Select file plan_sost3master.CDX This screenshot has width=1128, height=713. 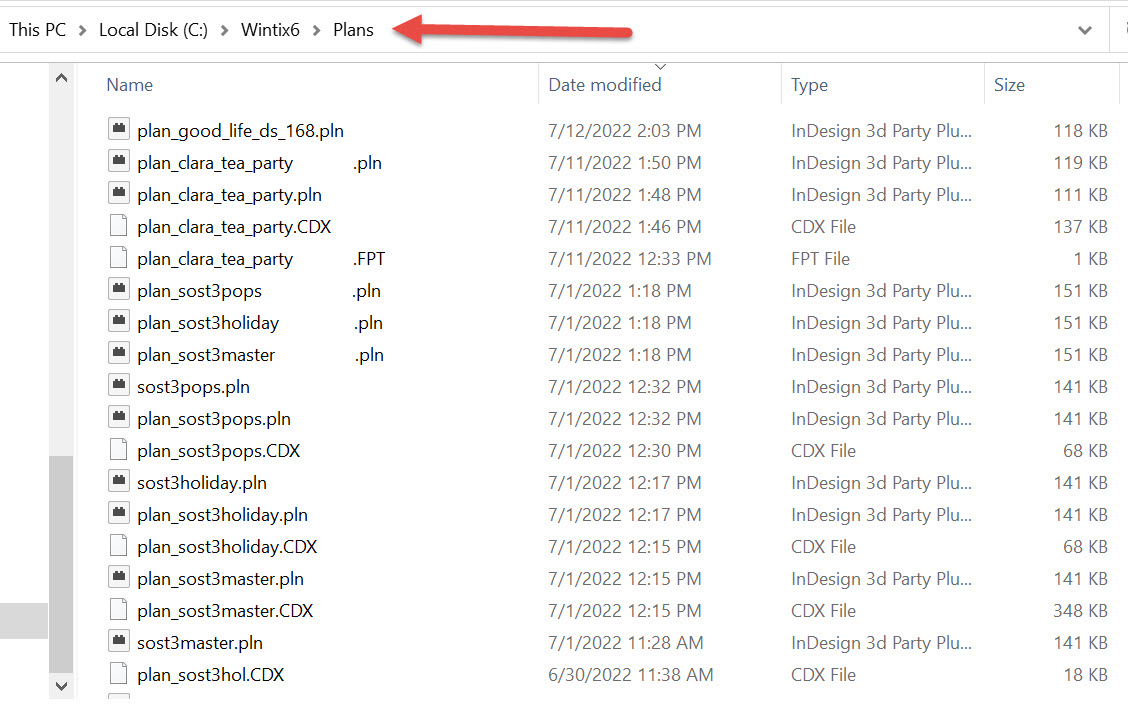tap(225, 611)
